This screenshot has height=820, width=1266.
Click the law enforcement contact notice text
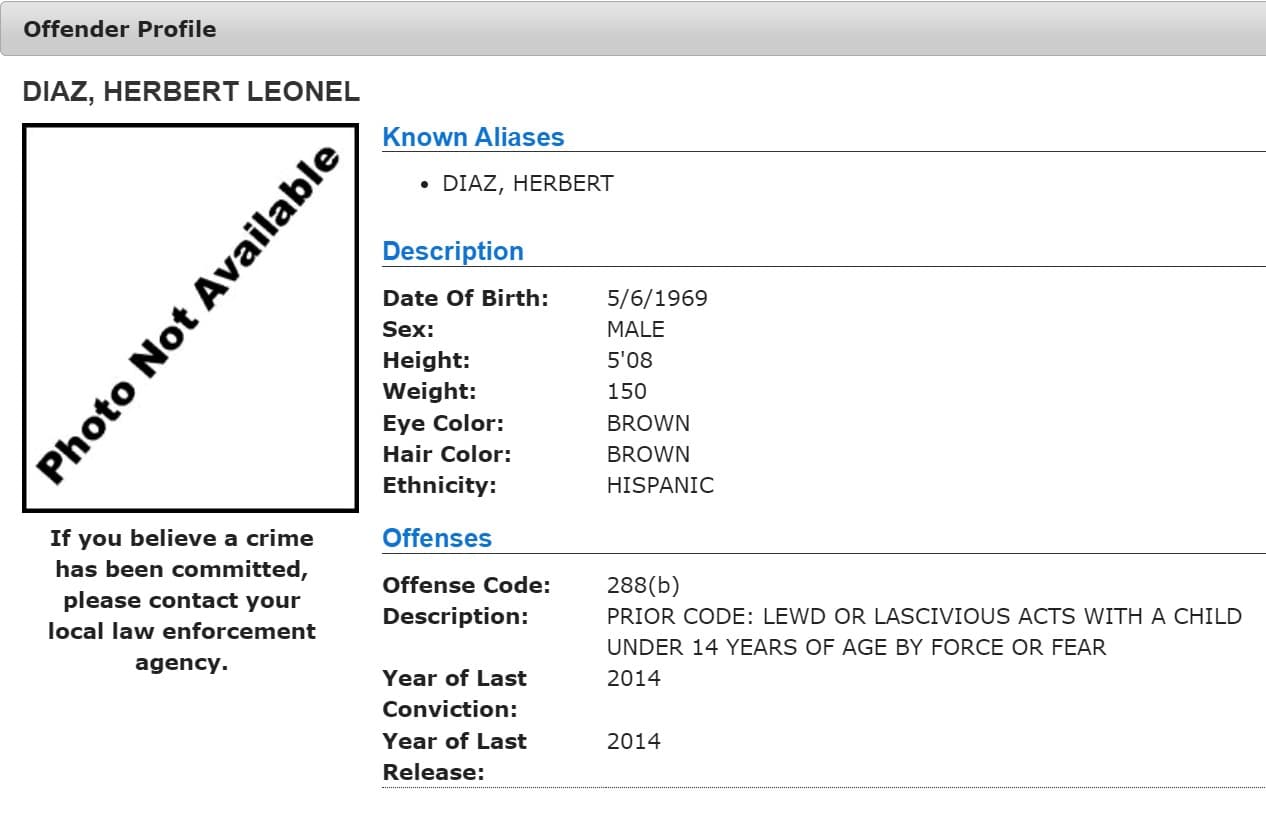pyautogui.click(x=182, y=600)
